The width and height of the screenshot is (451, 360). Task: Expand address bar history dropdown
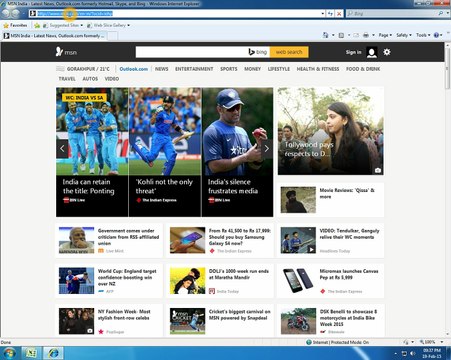tap(323, 14)
